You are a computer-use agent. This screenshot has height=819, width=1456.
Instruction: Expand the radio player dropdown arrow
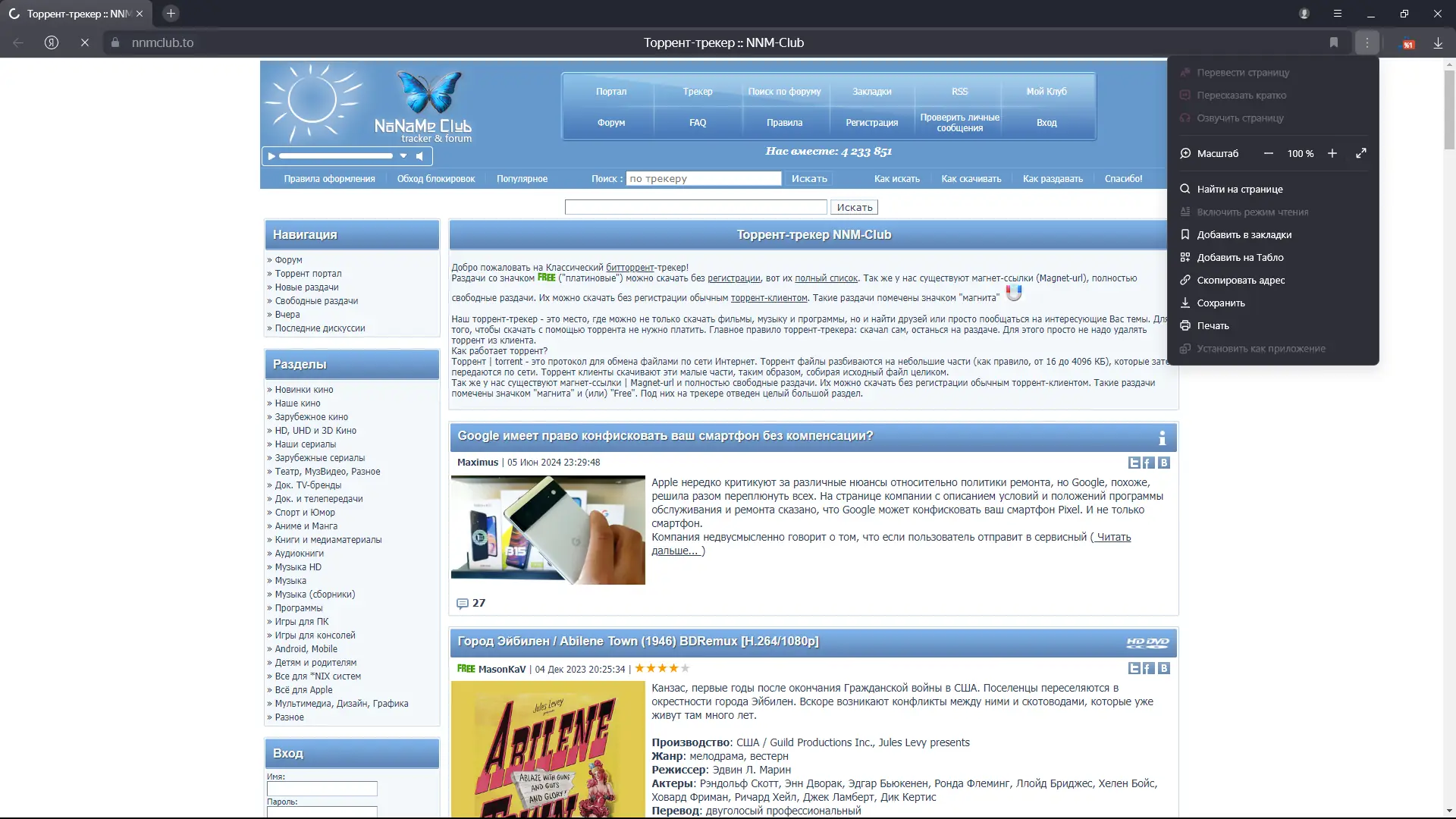coord(403,156)
